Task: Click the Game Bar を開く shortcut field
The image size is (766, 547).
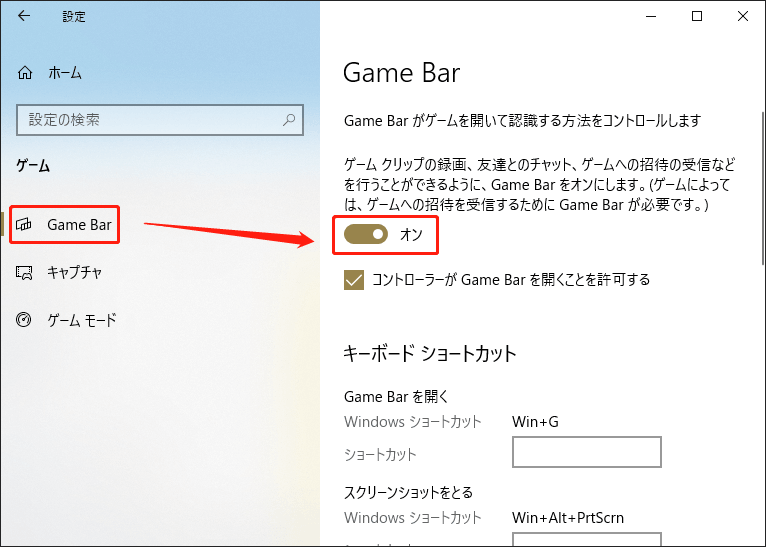Action: (587, 452)
